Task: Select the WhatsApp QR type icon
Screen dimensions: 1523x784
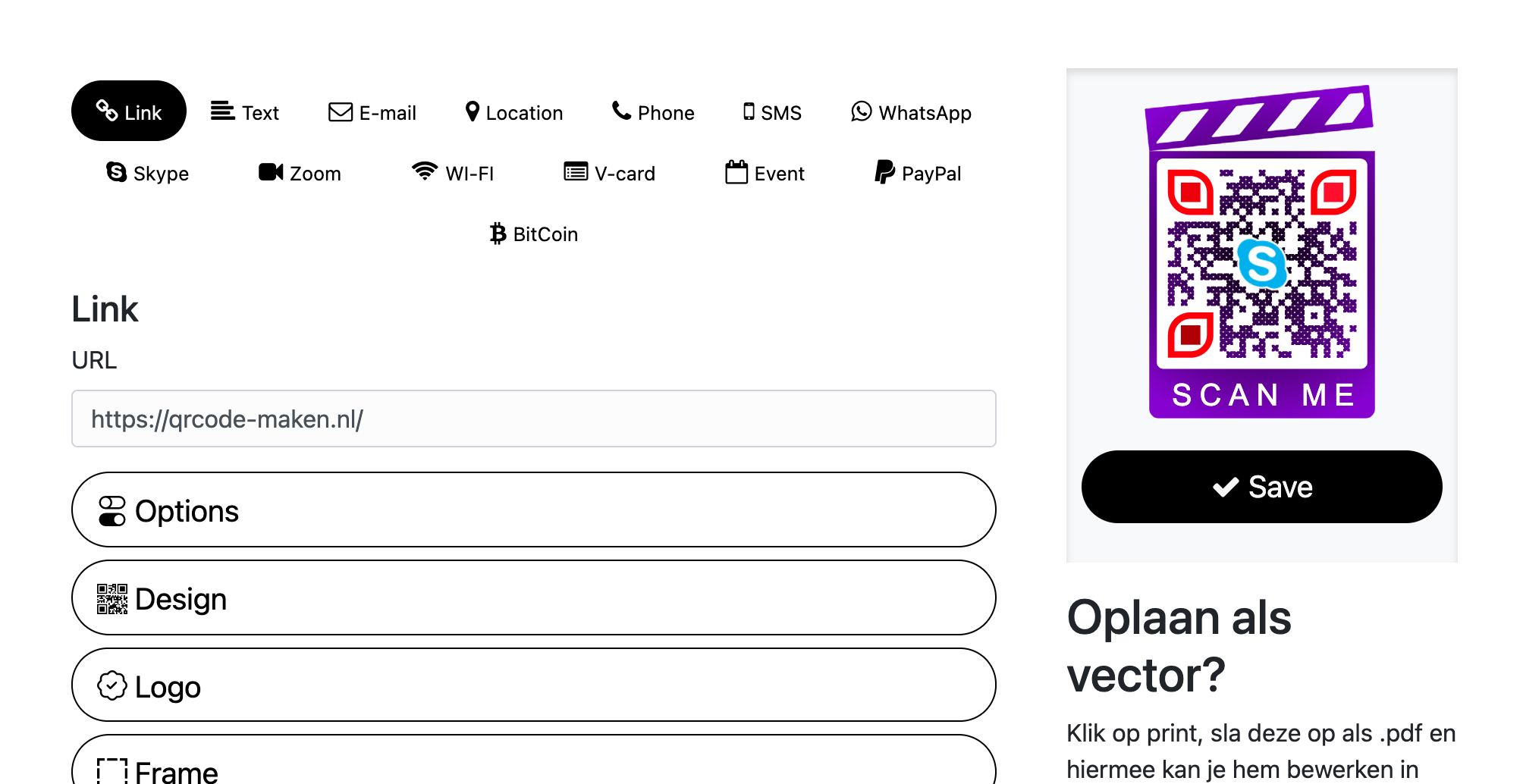Action: 861,111
